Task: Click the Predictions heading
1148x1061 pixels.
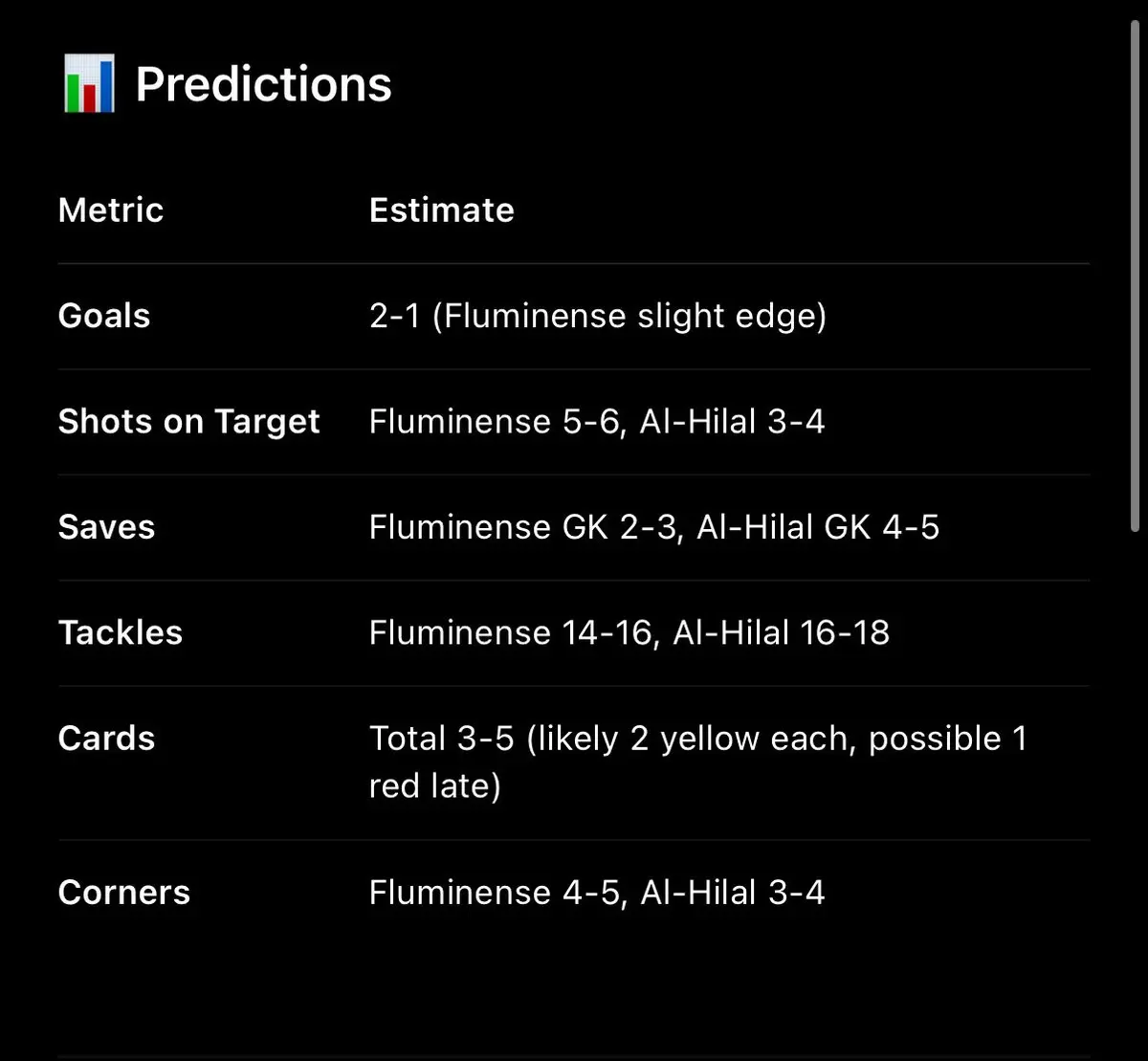Action: (264, 84)
